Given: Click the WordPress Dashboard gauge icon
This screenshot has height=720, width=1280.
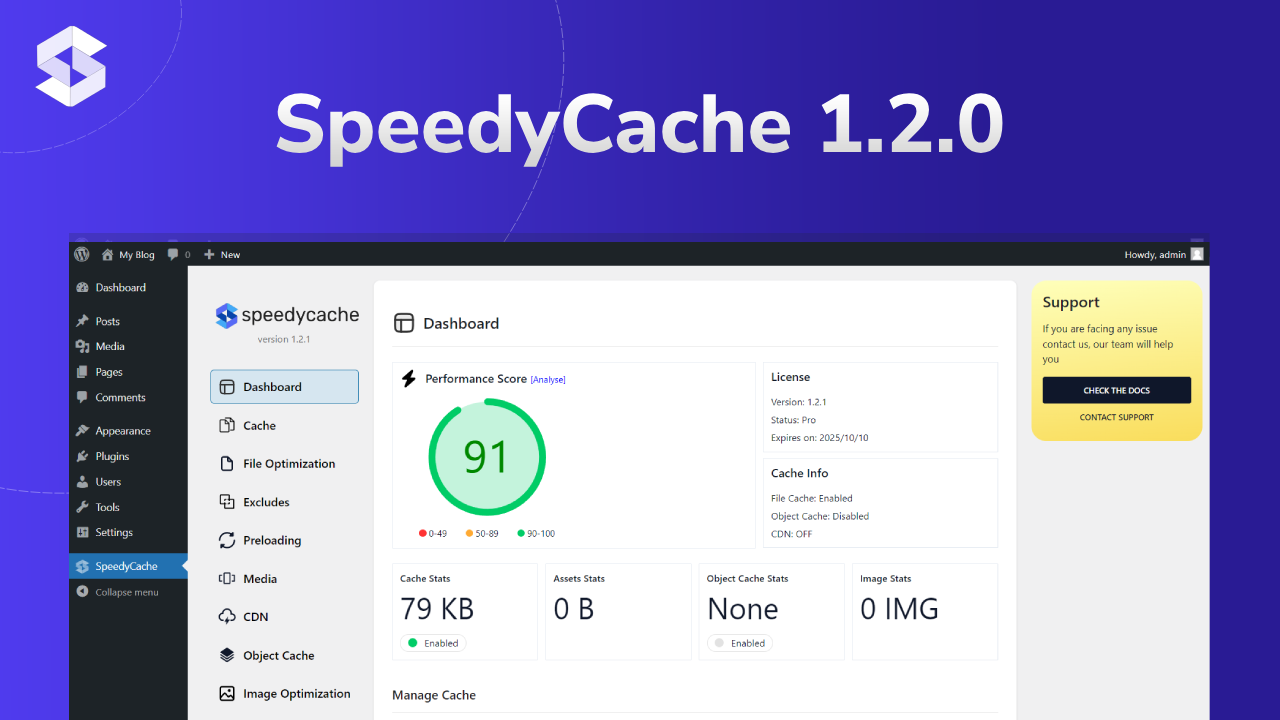Looking at the screenshot, I should (82, 288).
